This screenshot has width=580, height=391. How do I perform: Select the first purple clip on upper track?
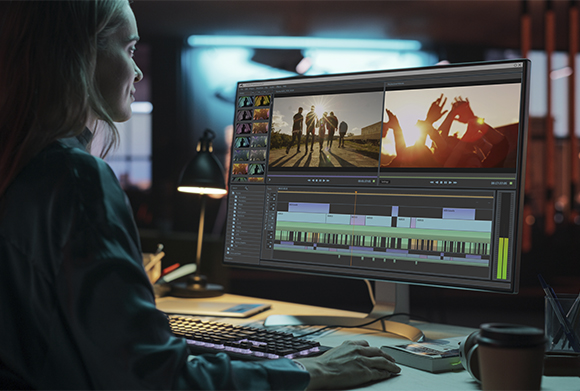click(x=309, y=208)
